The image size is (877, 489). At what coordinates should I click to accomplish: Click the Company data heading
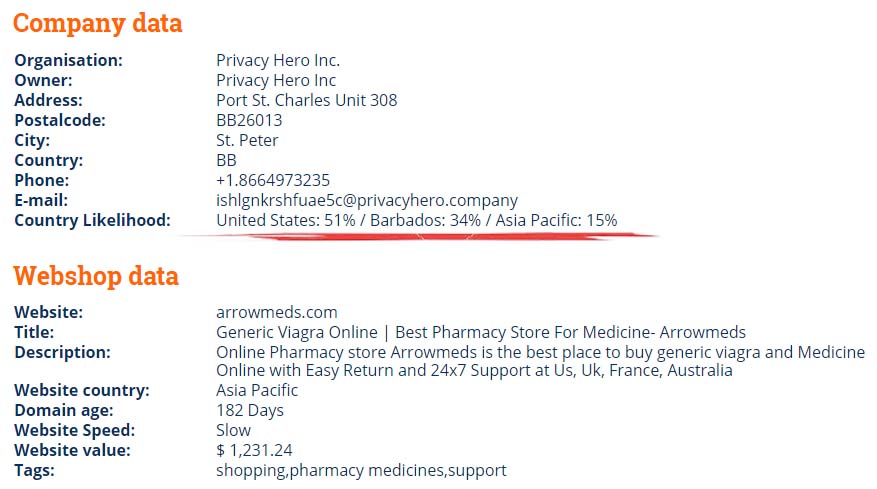click(97, 24)
